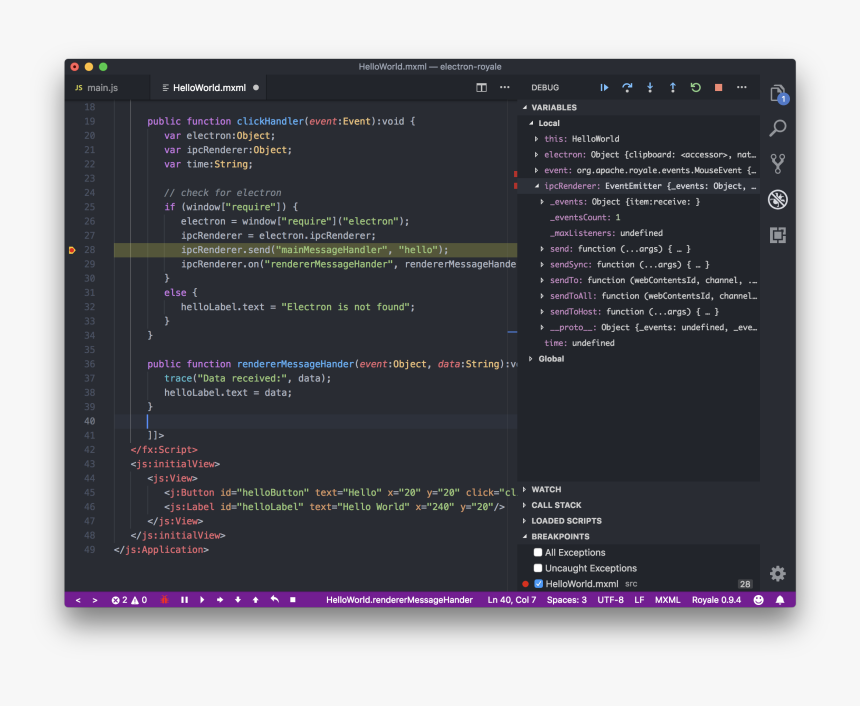Change line endings via LF
Image resolution: width=860 pixels, height=706 pixels.
[639, 600]
